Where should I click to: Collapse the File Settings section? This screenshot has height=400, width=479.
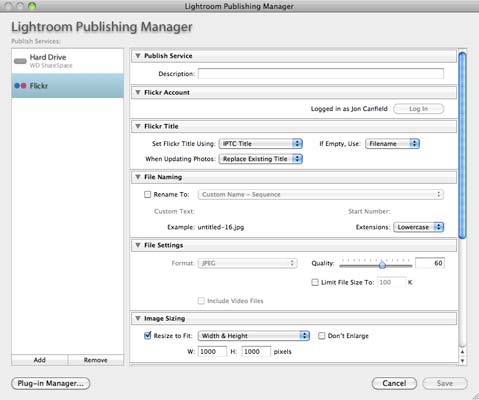point(138,245)
